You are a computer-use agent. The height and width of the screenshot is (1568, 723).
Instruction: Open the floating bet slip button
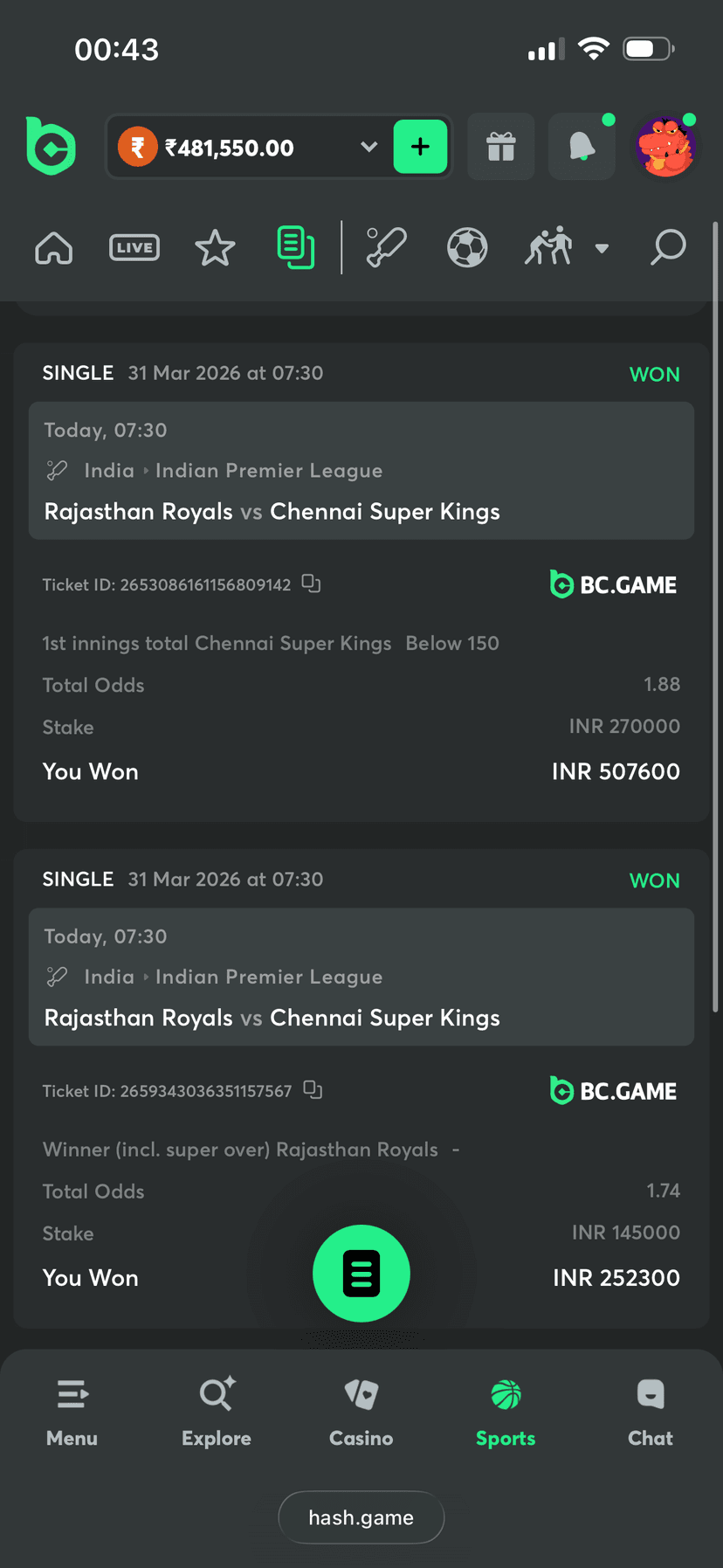point(361,1273)
